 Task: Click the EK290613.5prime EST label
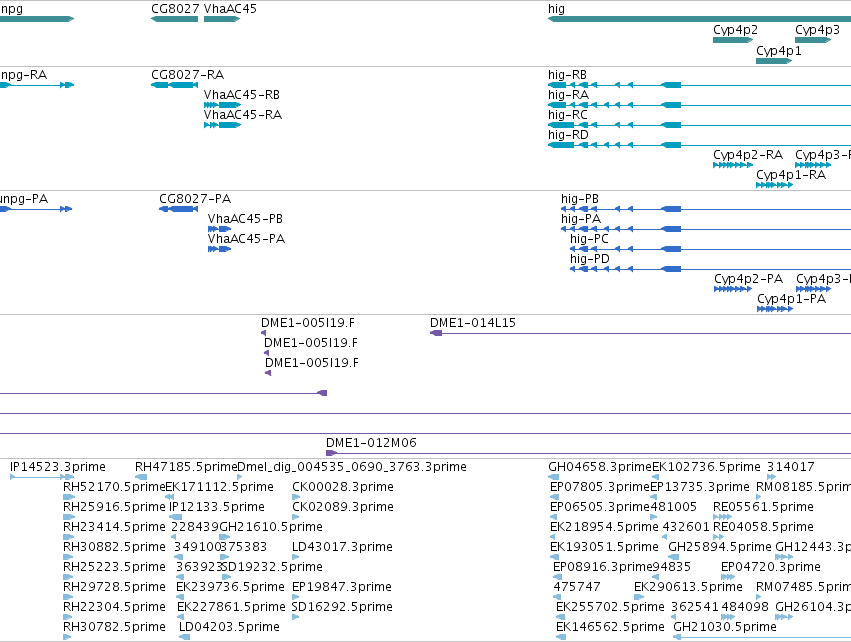(x=688, y=588)
